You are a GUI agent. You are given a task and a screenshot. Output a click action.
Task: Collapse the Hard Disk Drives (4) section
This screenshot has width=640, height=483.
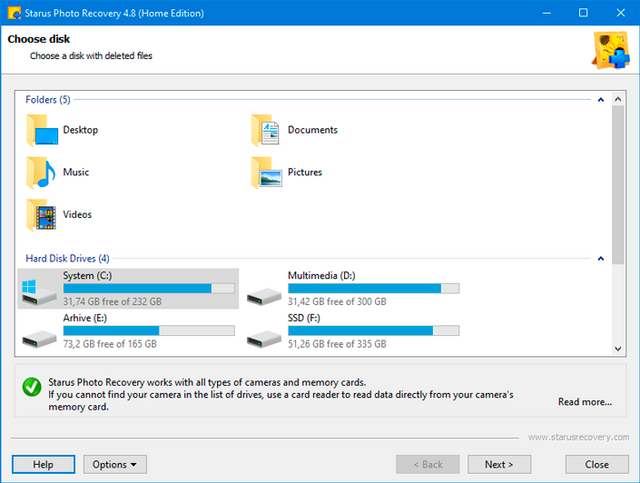[x=601, y=258]
